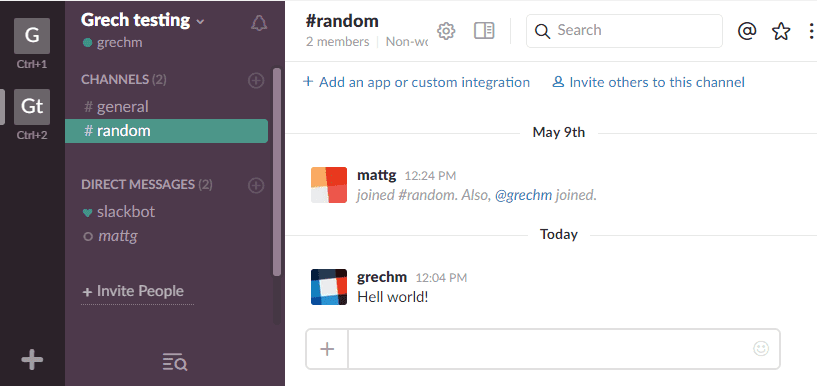This screenshot has height=386, width=817.
Task: Focus the Search field
Action: click(x=624, y=31)
